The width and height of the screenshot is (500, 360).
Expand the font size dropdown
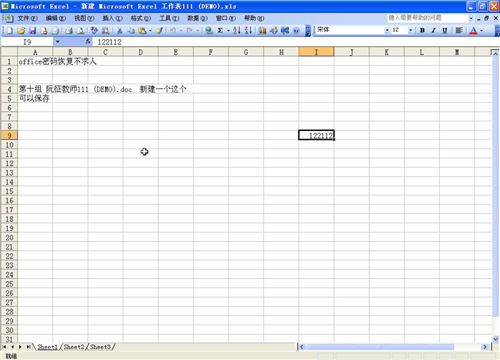coord(410,30)
